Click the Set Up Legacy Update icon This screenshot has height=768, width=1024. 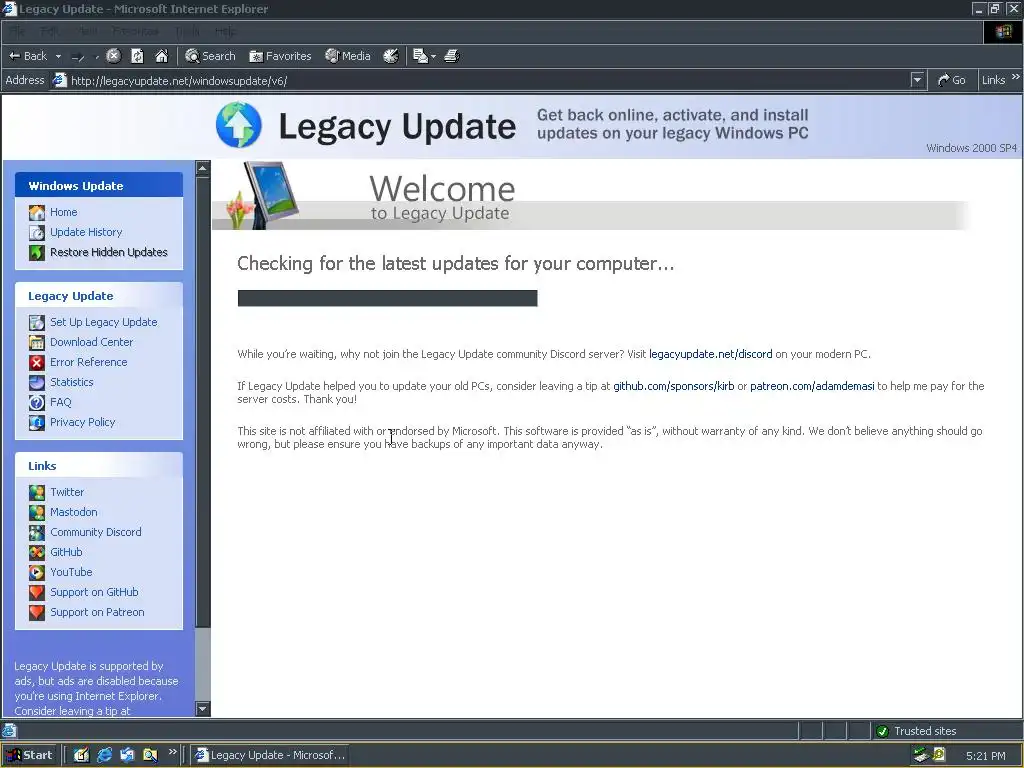click(x=37, y=323)
